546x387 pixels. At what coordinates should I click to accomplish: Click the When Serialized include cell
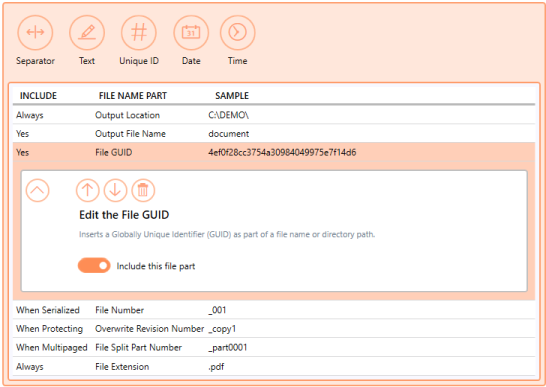(x=48, y=310)
